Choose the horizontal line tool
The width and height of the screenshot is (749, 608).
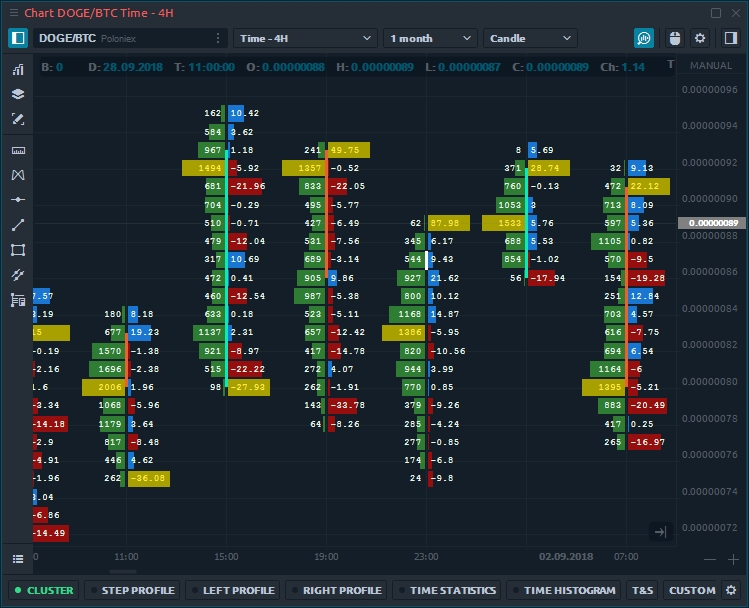pos(17,200)
